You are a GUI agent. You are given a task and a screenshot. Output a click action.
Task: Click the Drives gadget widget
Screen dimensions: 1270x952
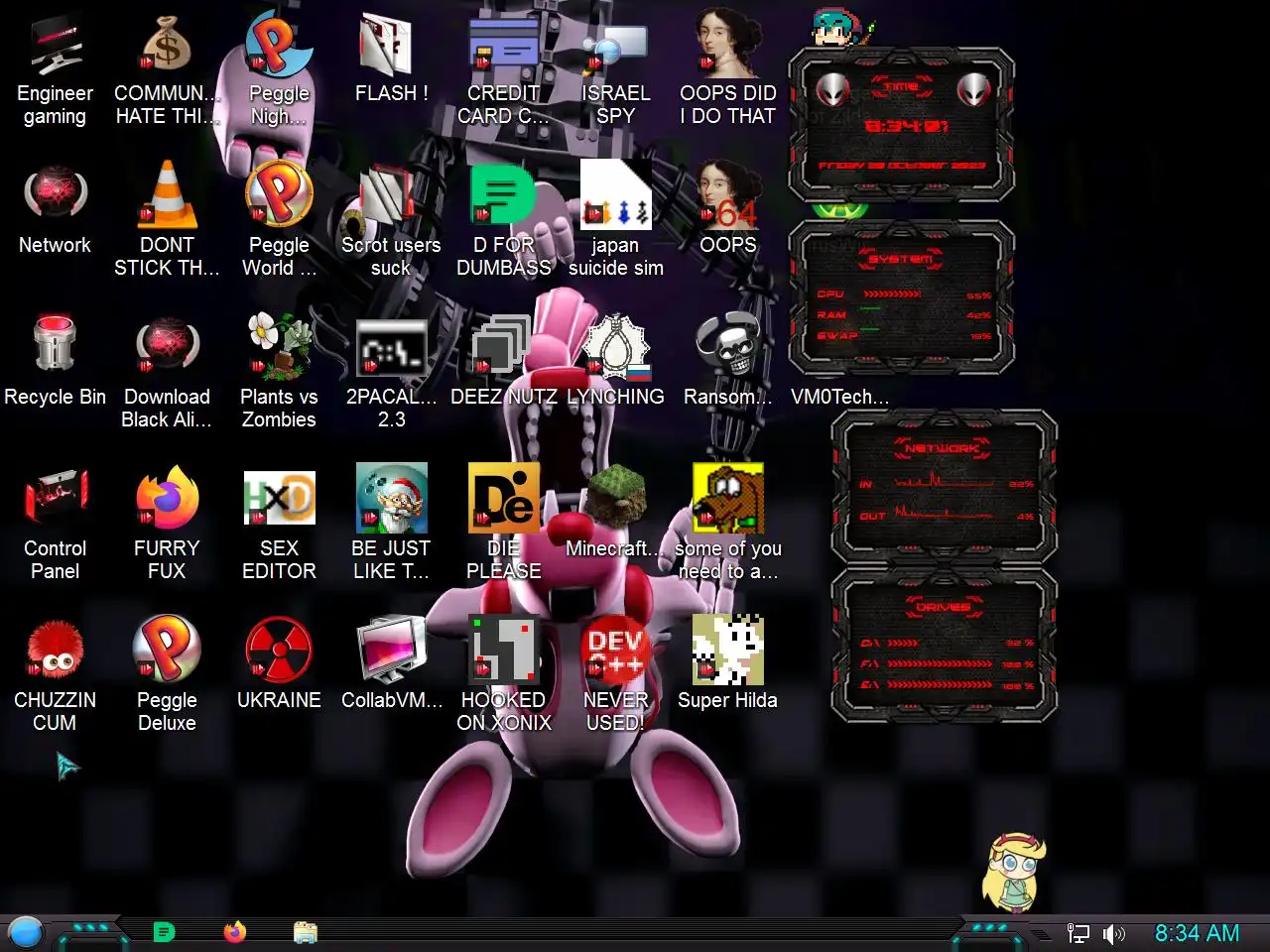click(944, 645)
